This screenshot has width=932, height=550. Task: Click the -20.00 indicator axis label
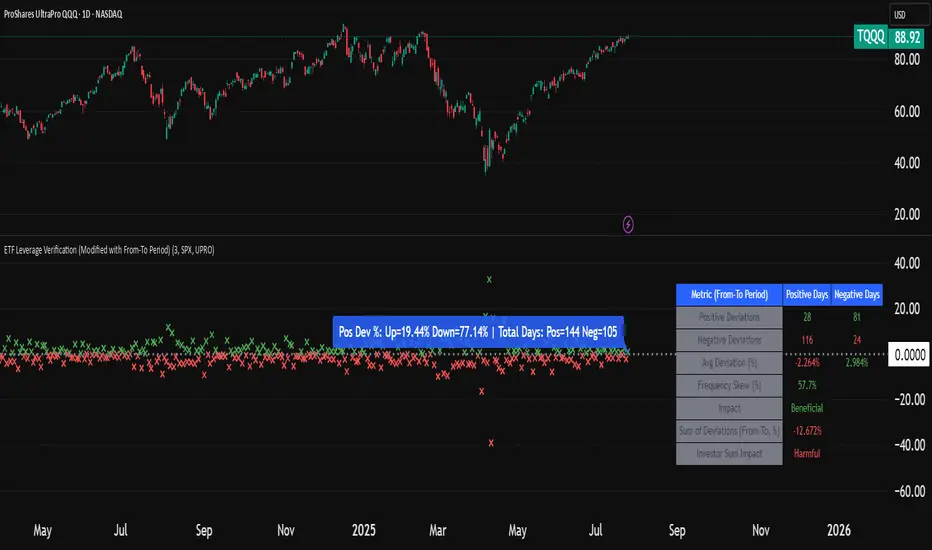[909, 400]
